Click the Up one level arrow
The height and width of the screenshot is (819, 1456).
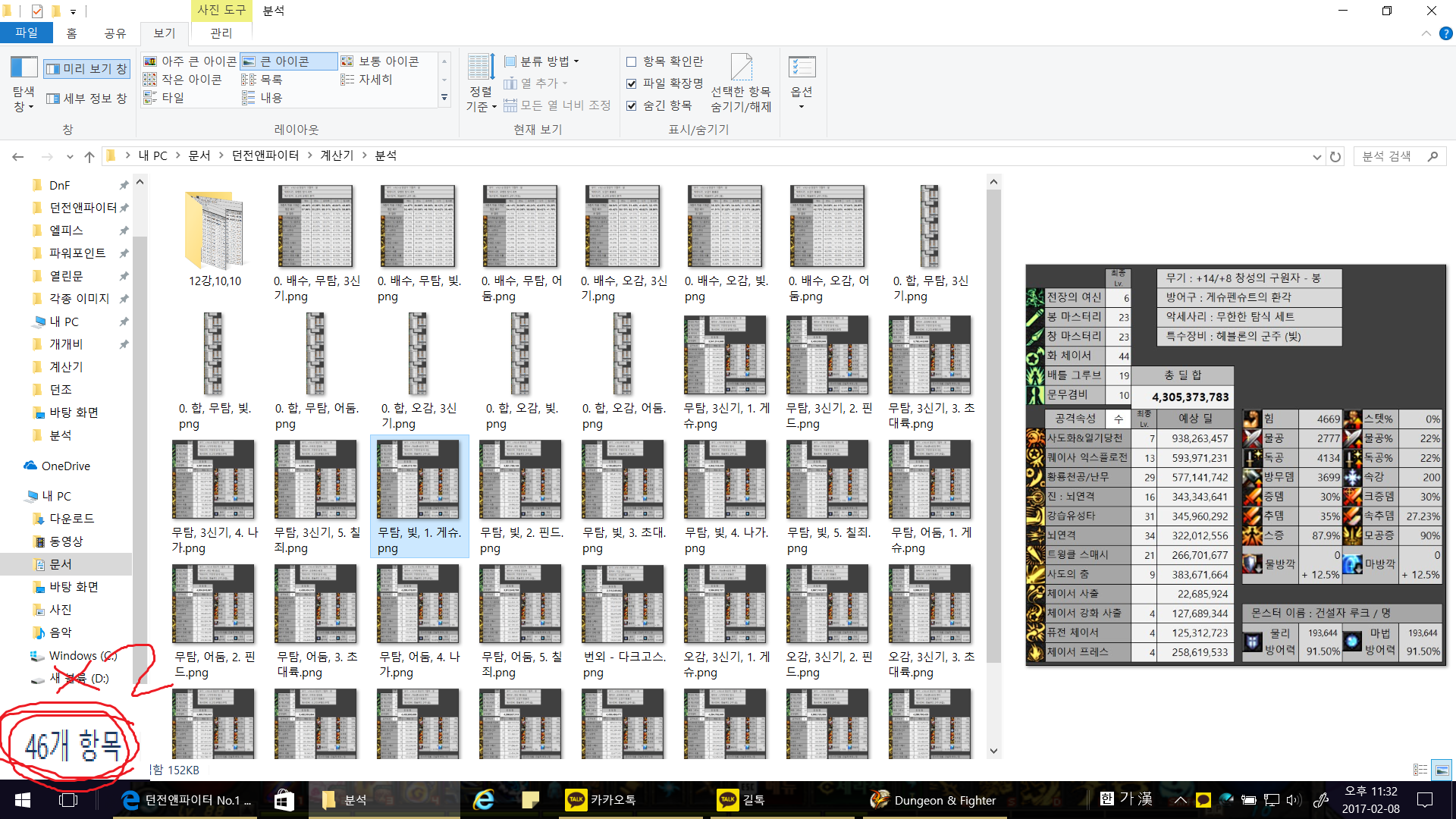pos(89,156)
